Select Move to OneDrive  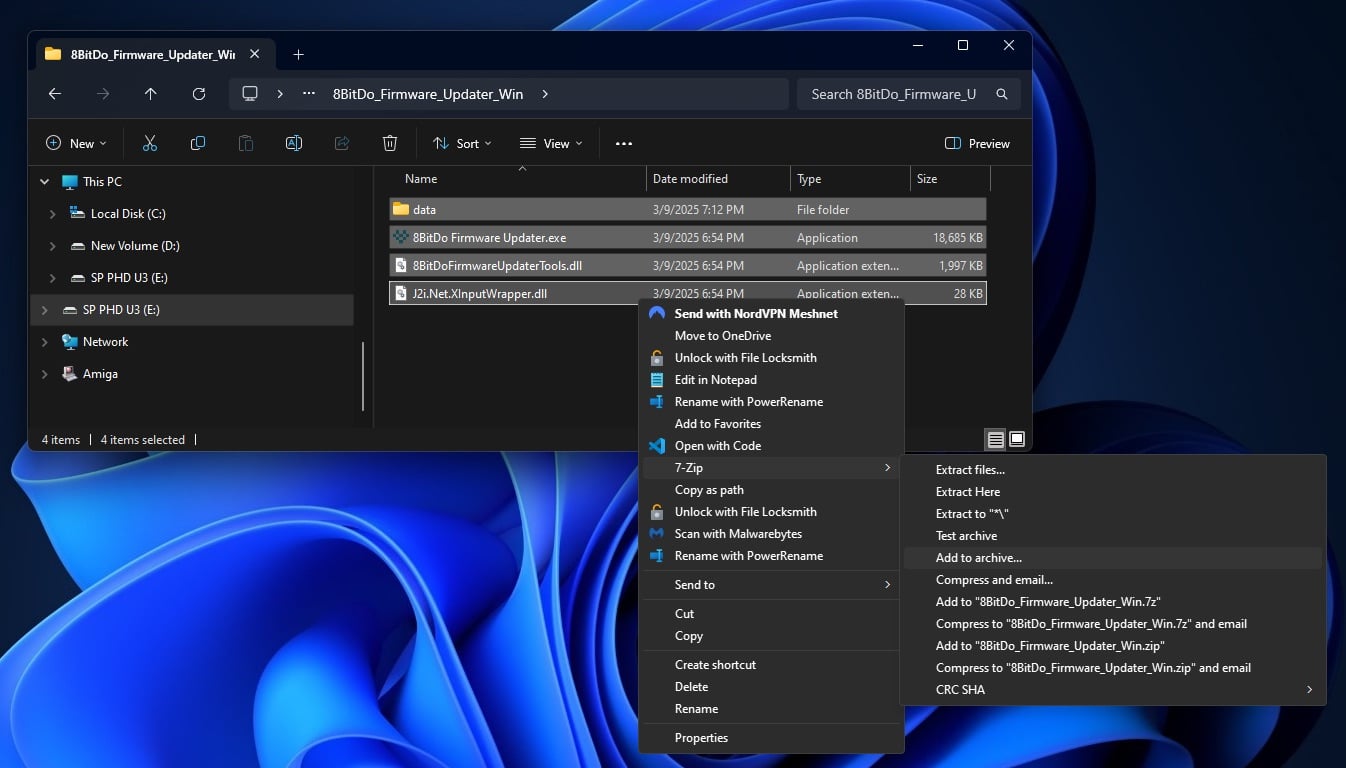pos(771,336)
